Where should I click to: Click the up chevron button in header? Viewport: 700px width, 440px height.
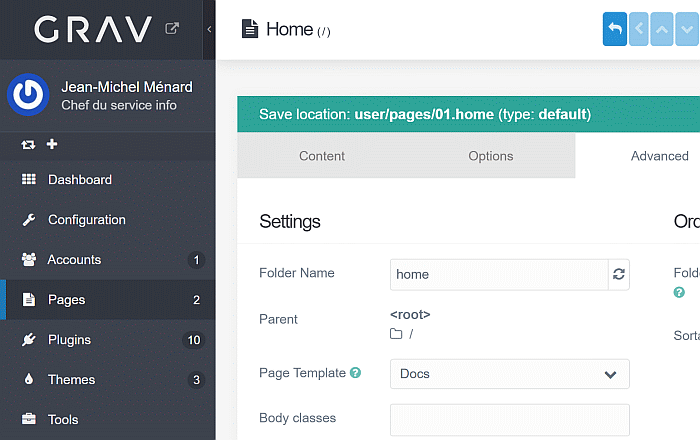[x=662, y=30]
